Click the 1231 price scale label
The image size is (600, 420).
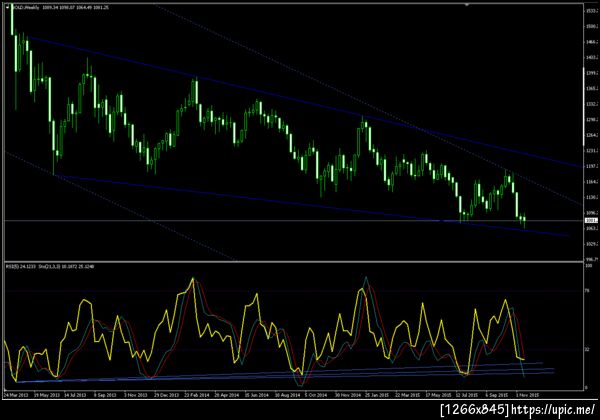click(x=592, y=151)
